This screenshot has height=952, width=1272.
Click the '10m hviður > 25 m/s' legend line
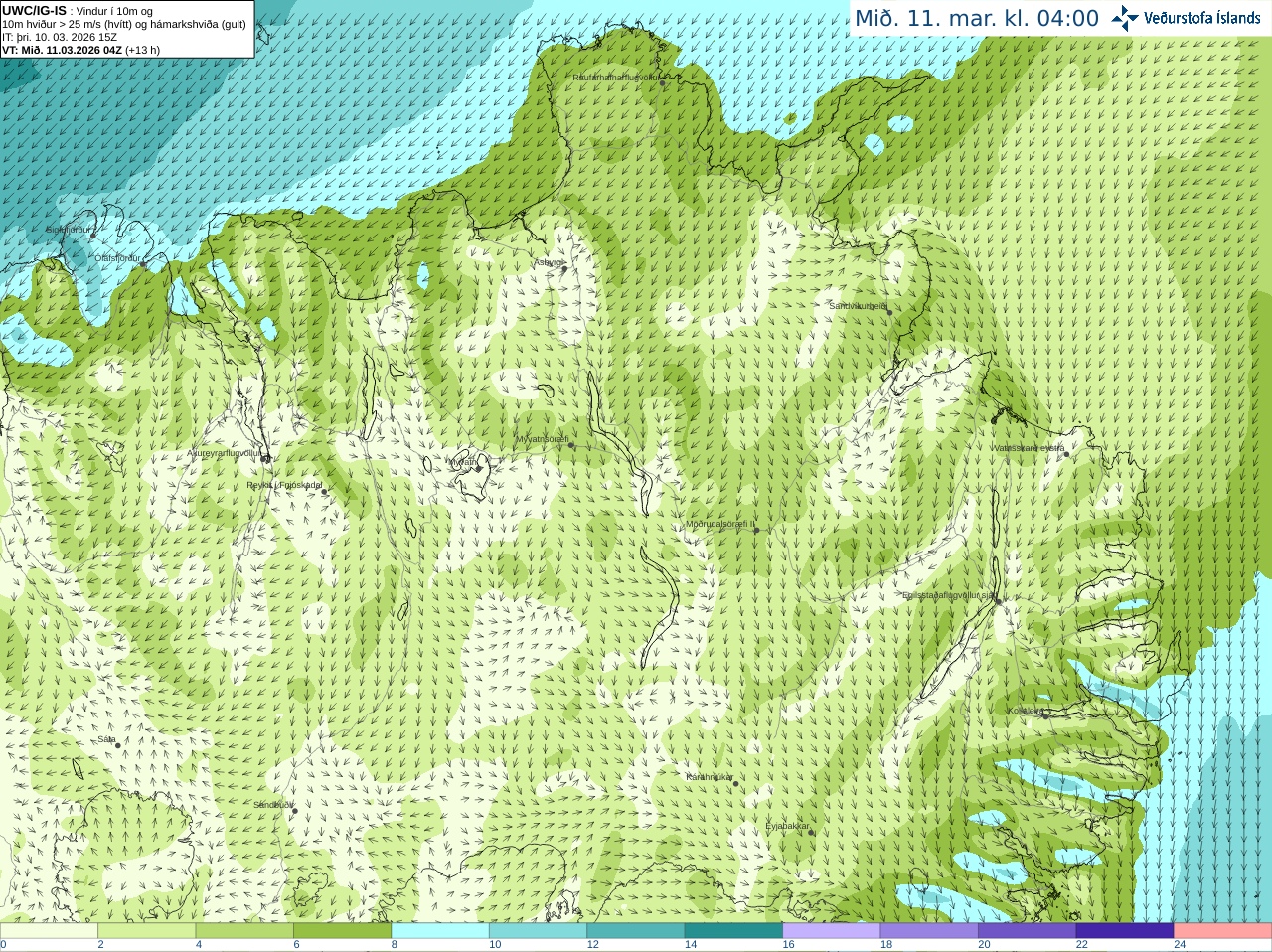click(x=124, y=24)
